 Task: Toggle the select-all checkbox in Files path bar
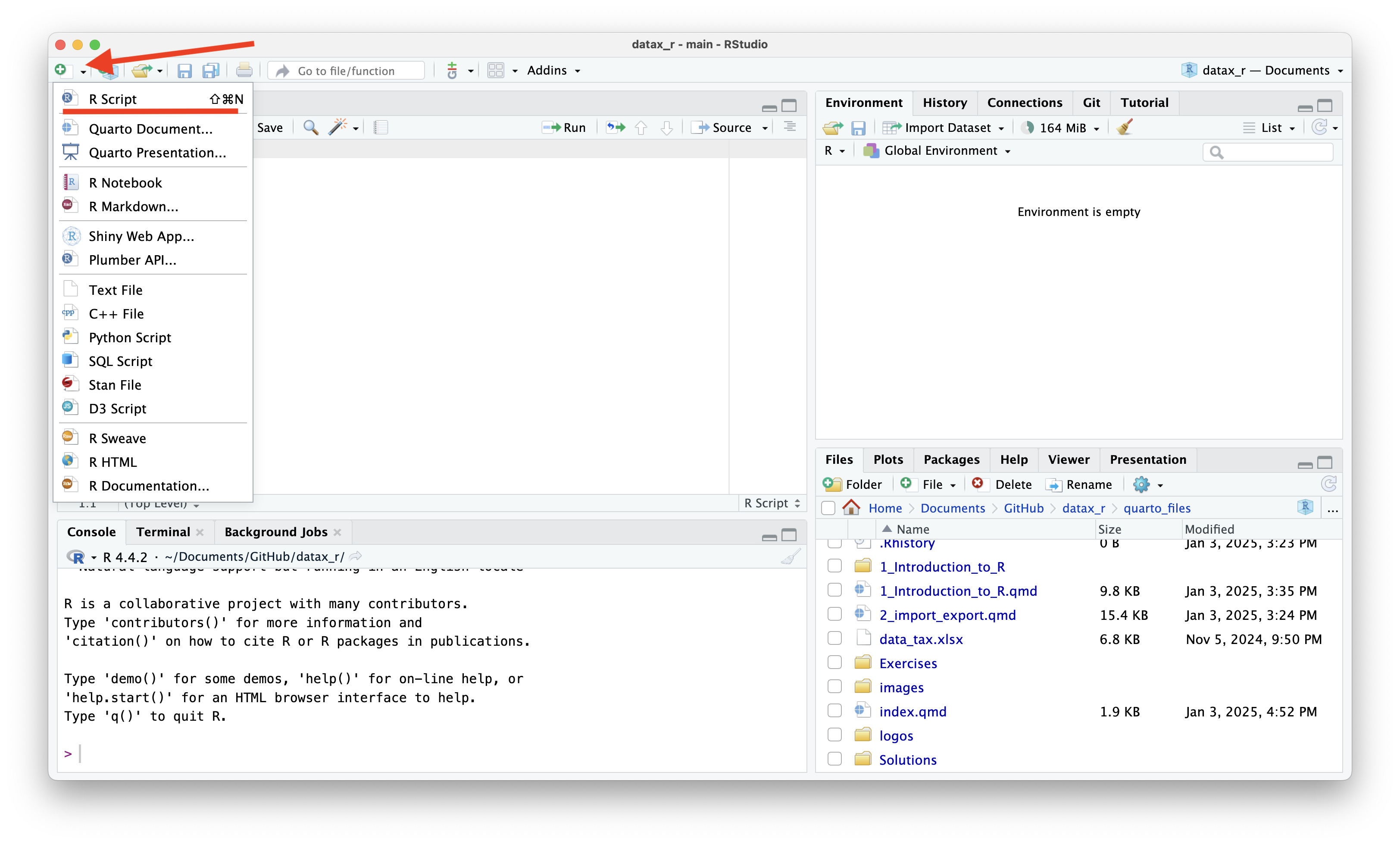point(828,508)
